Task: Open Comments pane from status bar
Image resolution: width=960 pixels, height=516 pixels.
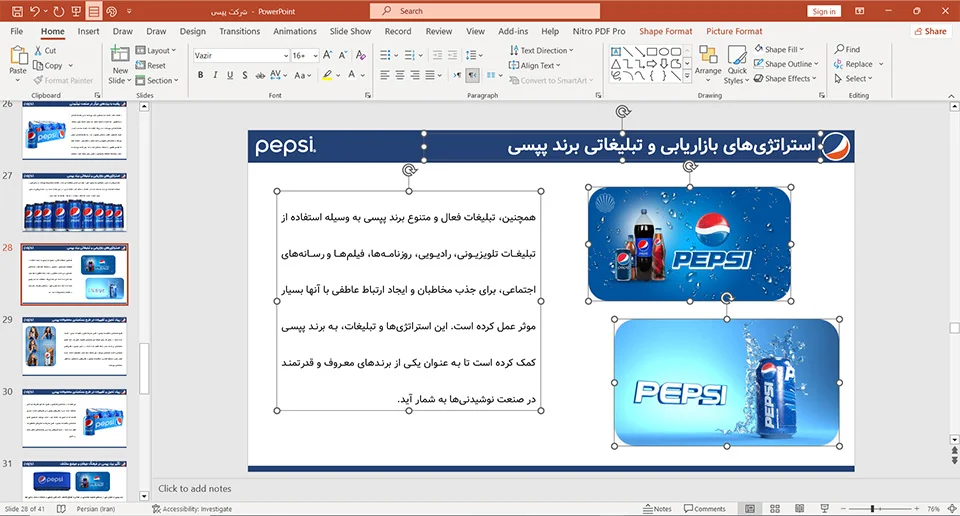Action: click(x=705, y=509)
